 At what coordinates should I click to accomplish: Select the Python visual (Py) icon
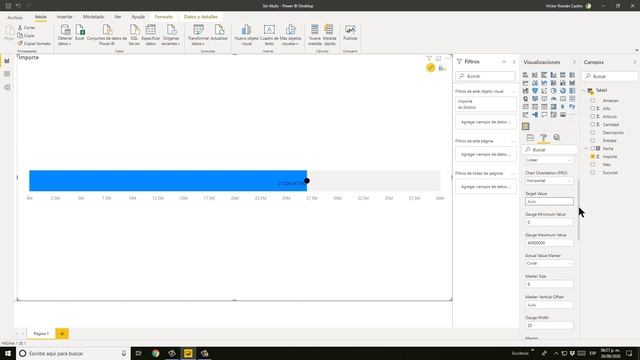click(x=572, y=107)
